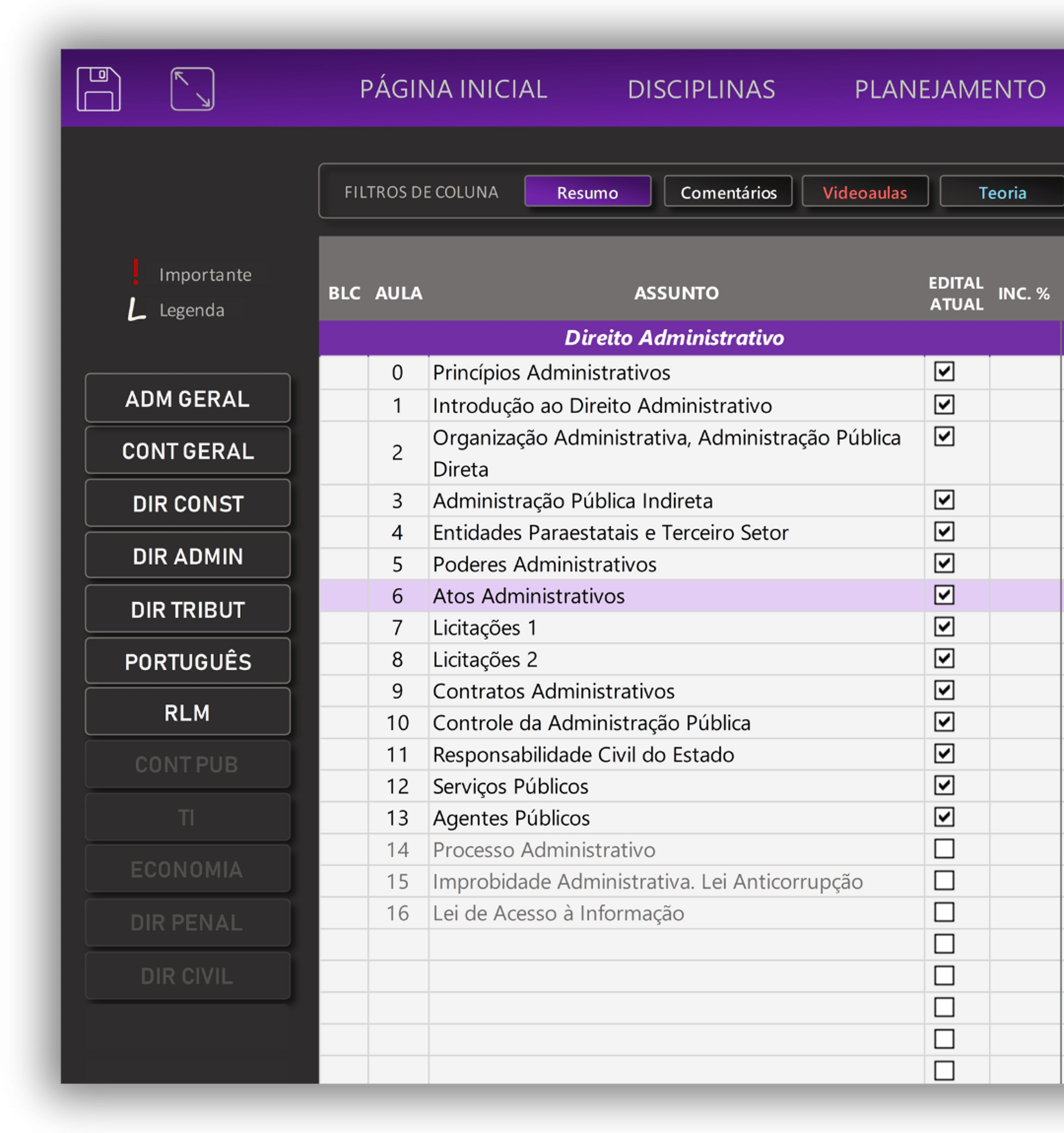
Task: Click the RLM sidebar button
Action: click(x=187, y=712)
